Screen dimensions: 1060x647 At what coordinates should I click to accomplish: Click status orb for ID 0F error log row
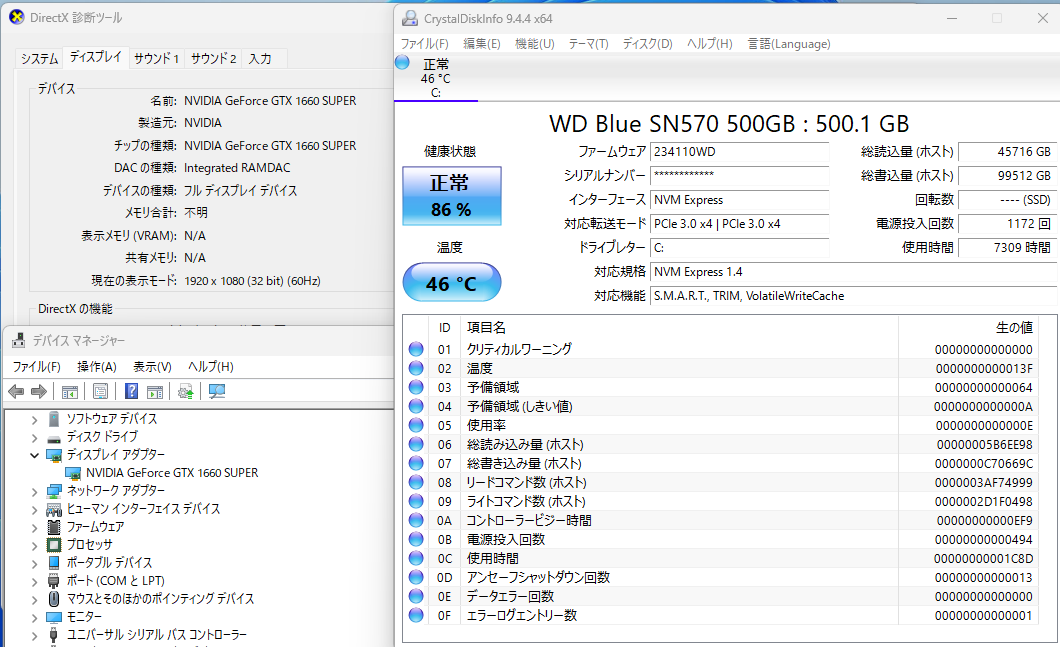(416, 615)
